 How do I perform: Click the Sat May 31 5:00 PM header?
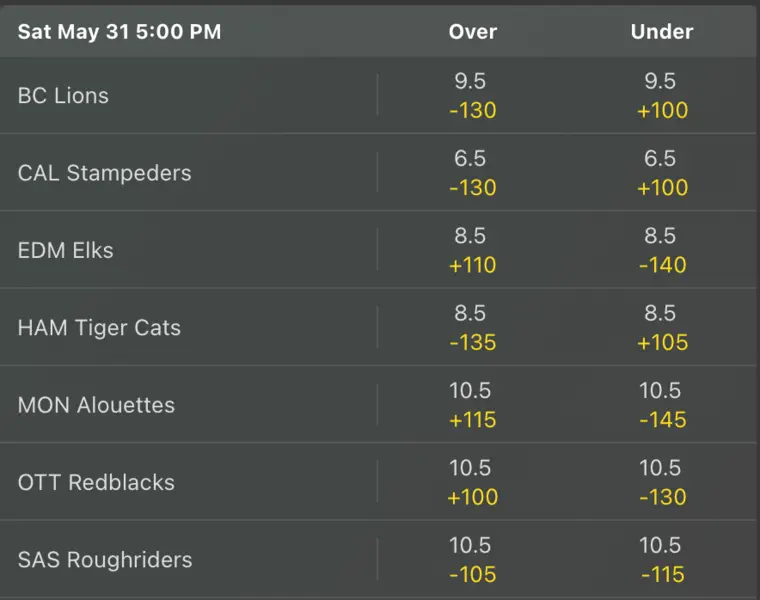click(119, 32)
